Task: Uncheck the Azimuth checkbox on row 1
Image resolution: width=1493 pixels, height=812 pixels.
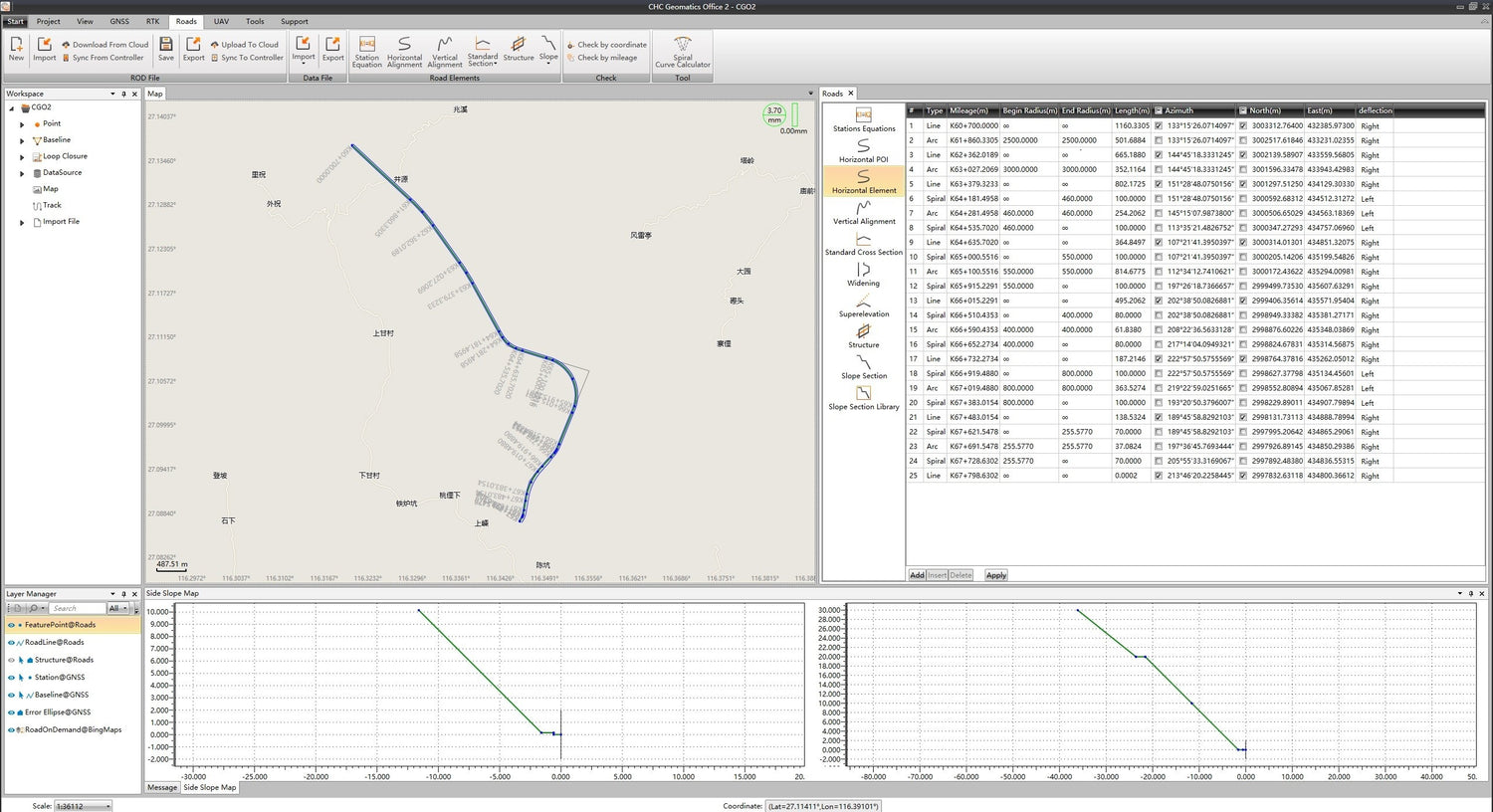Action: point(1158,125)
